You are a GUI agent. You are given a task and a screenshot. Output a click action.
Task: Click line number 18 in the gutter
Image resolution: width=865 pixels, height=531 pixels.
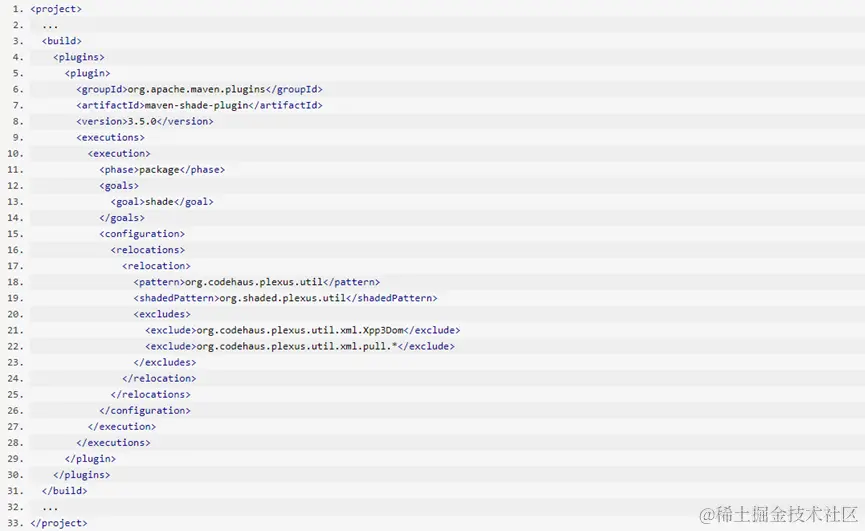[x=15, y=282]
